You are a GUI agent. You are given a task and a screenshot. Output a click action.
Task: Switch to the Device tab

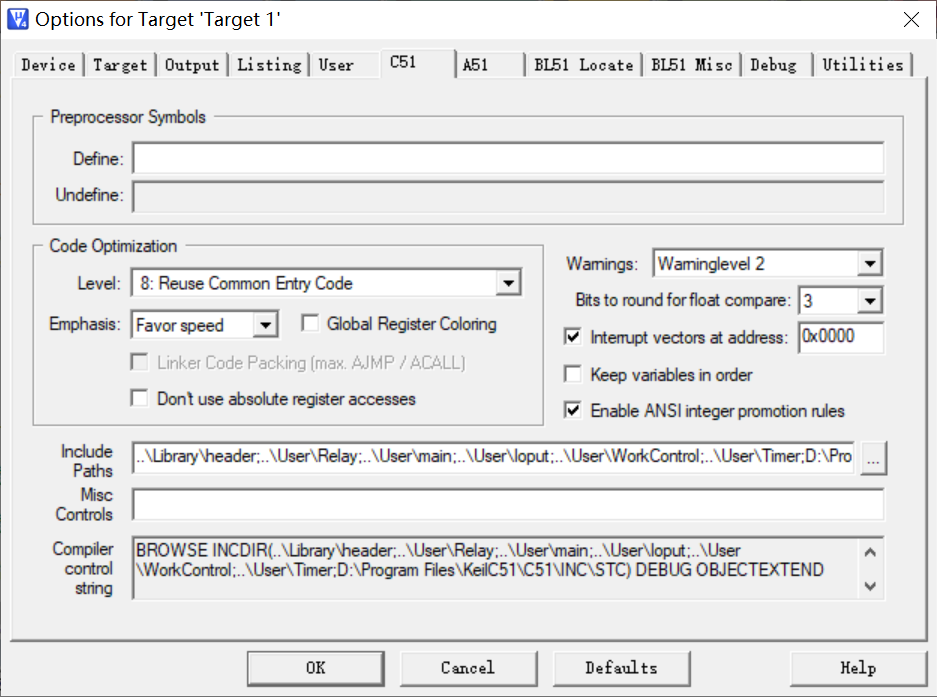point(48,65)
